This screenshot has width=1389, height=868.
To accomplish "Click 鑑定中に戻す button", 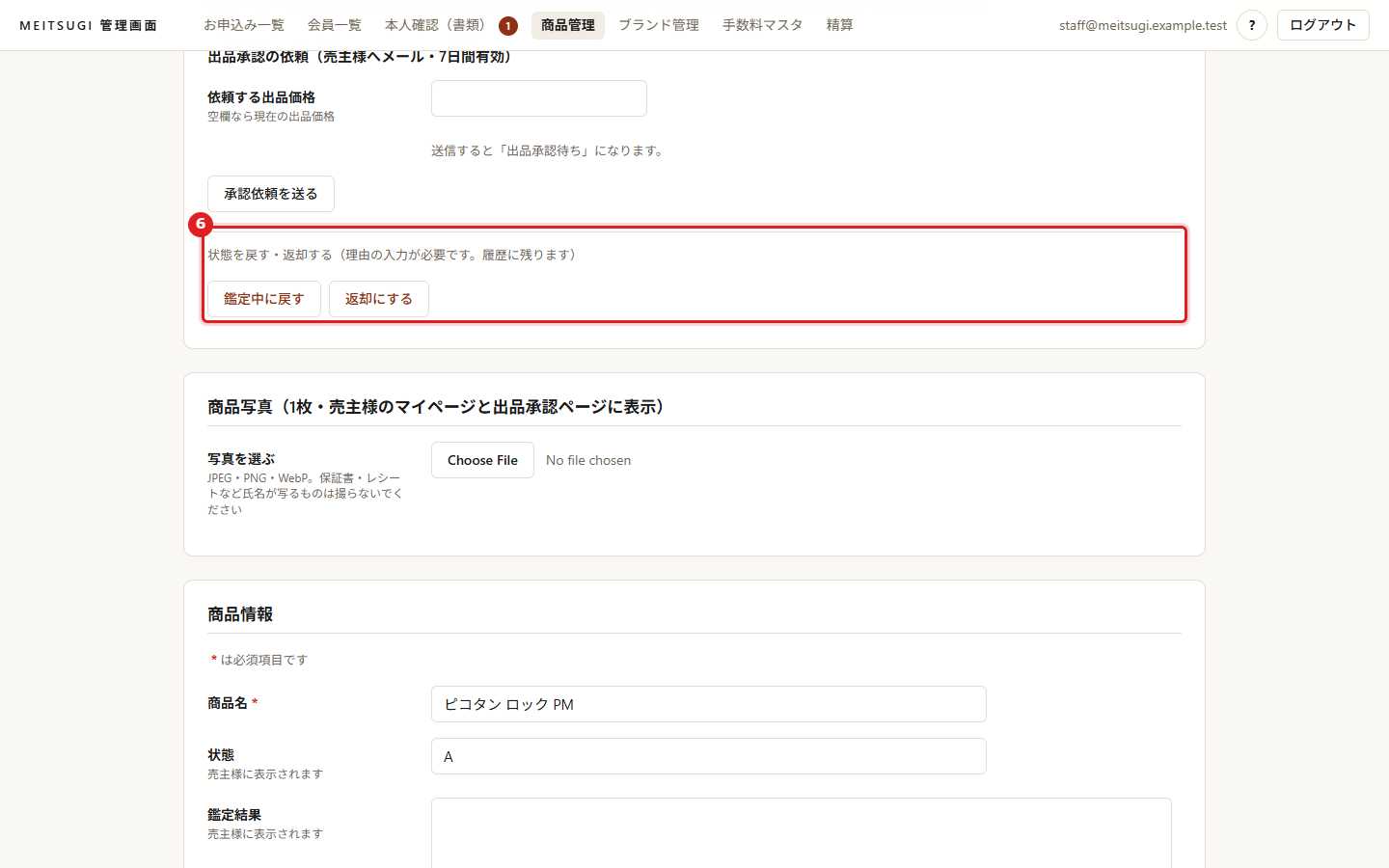I will tap(264, 299).
